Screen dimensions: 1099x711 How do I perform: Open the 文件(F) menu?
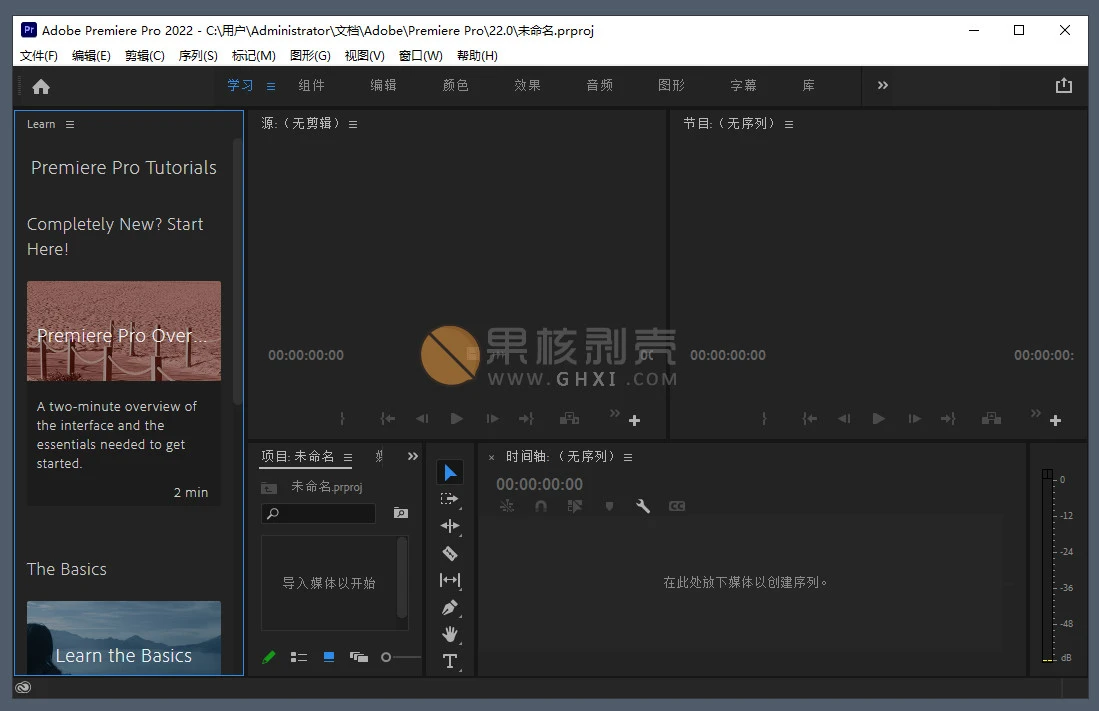point(39,55)
